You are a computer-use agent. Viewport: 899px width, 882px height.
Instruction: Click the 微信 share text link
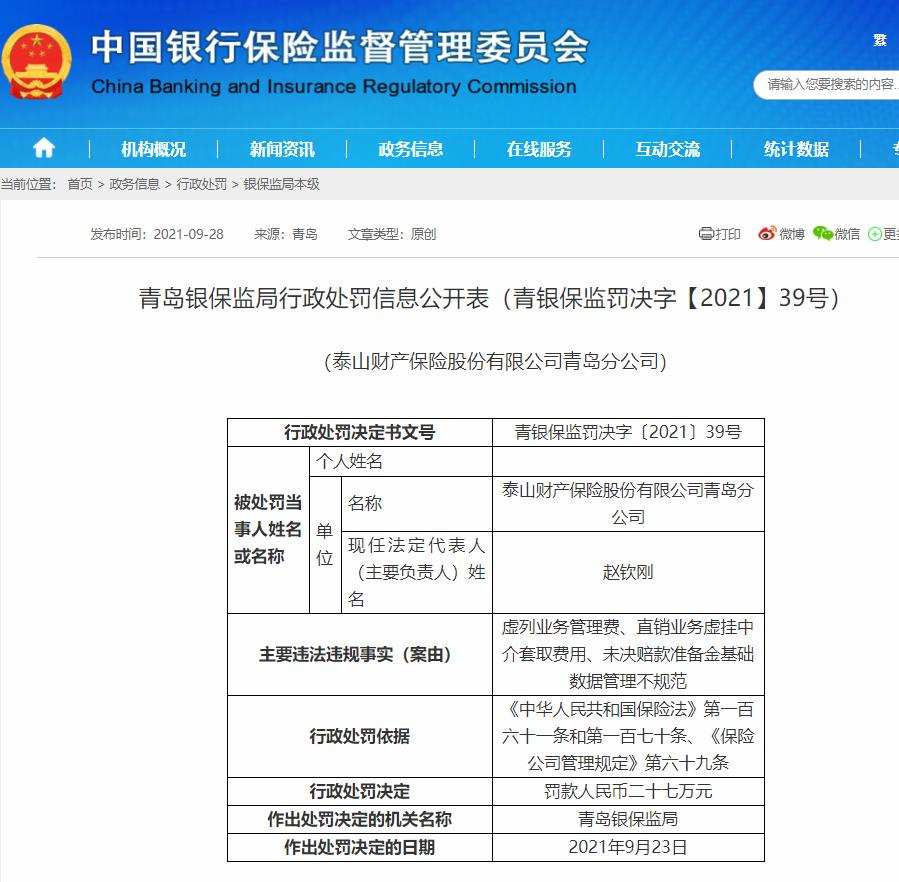(x=847, y=234)
